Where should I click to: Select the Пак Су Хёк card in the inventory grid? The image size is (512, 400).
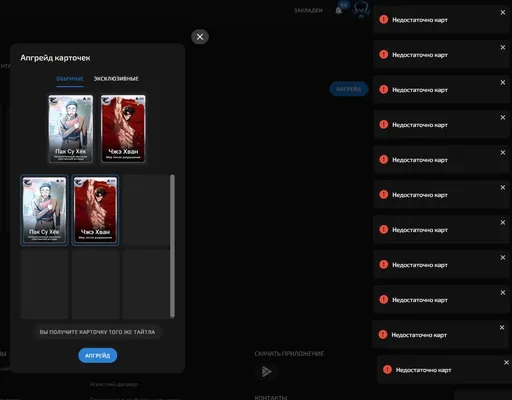(44, 210)
